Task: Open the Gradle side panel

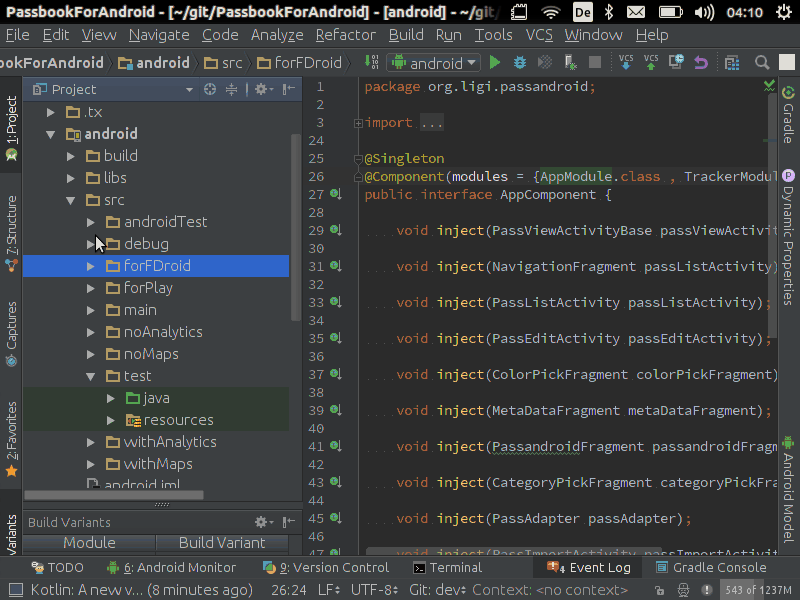Action: pos(788,115)
